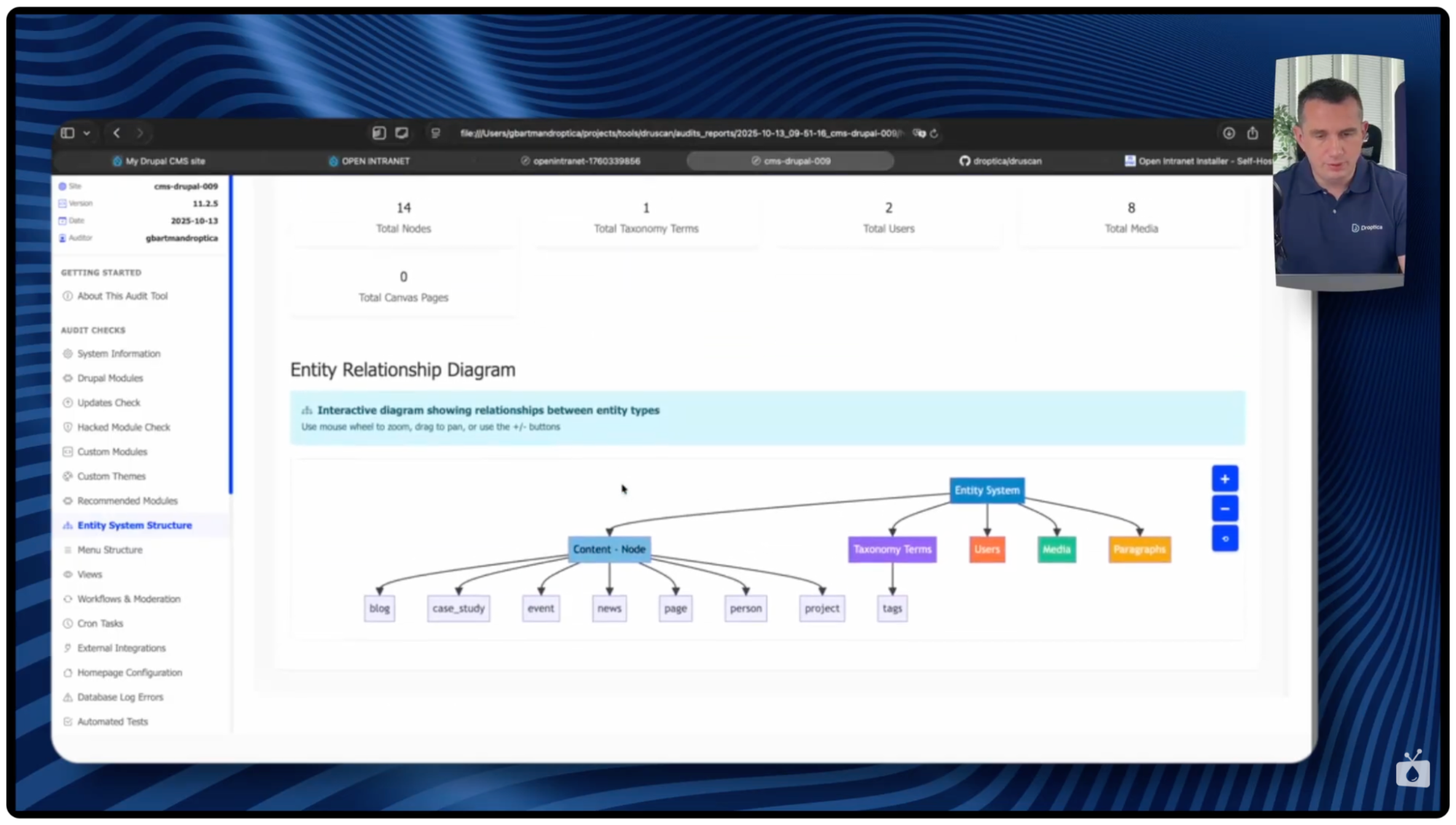Open Updates Check via its circular icon

68,403
